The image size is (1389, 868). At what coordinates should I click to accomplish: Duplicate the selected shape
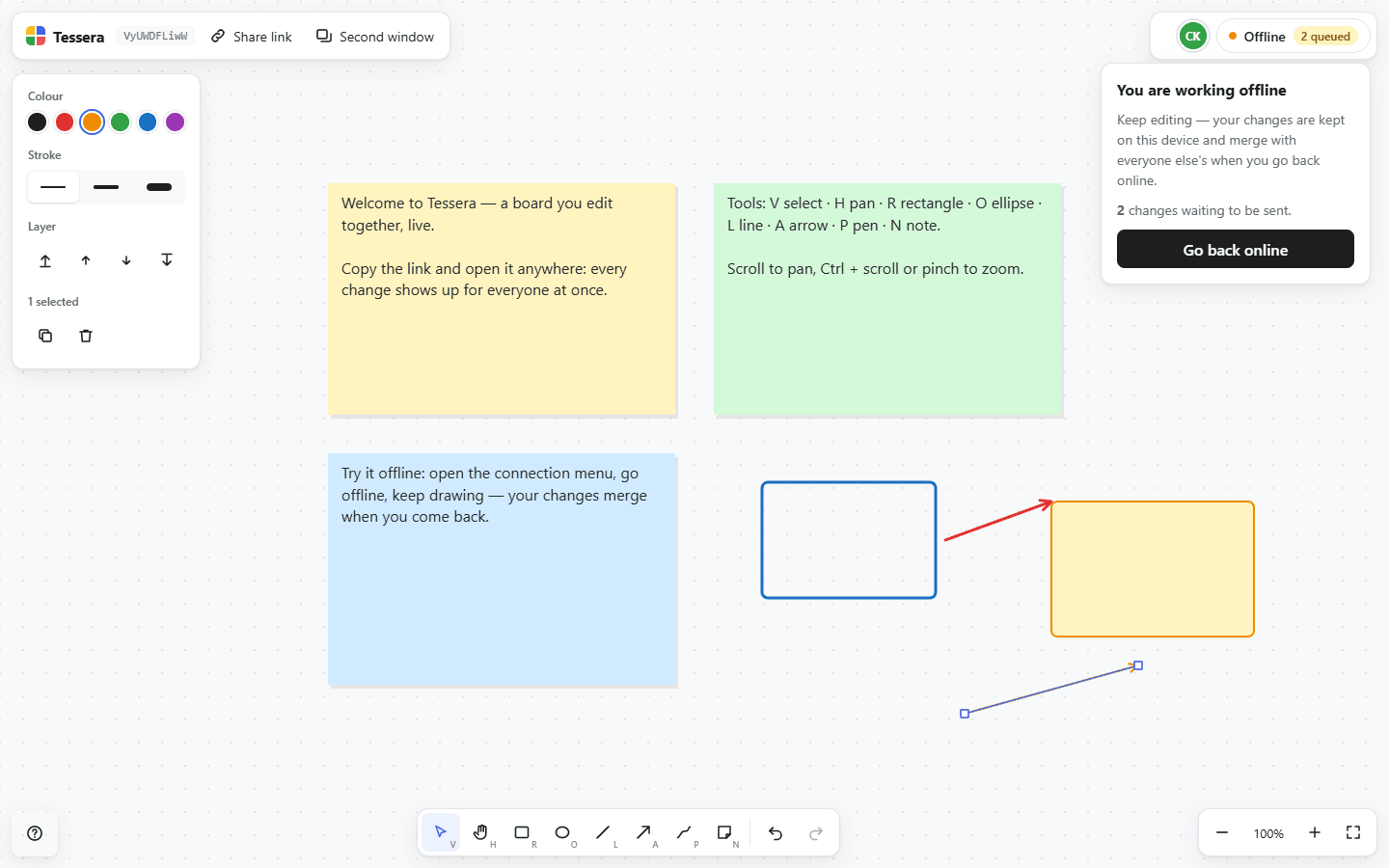tap(45, 336)
